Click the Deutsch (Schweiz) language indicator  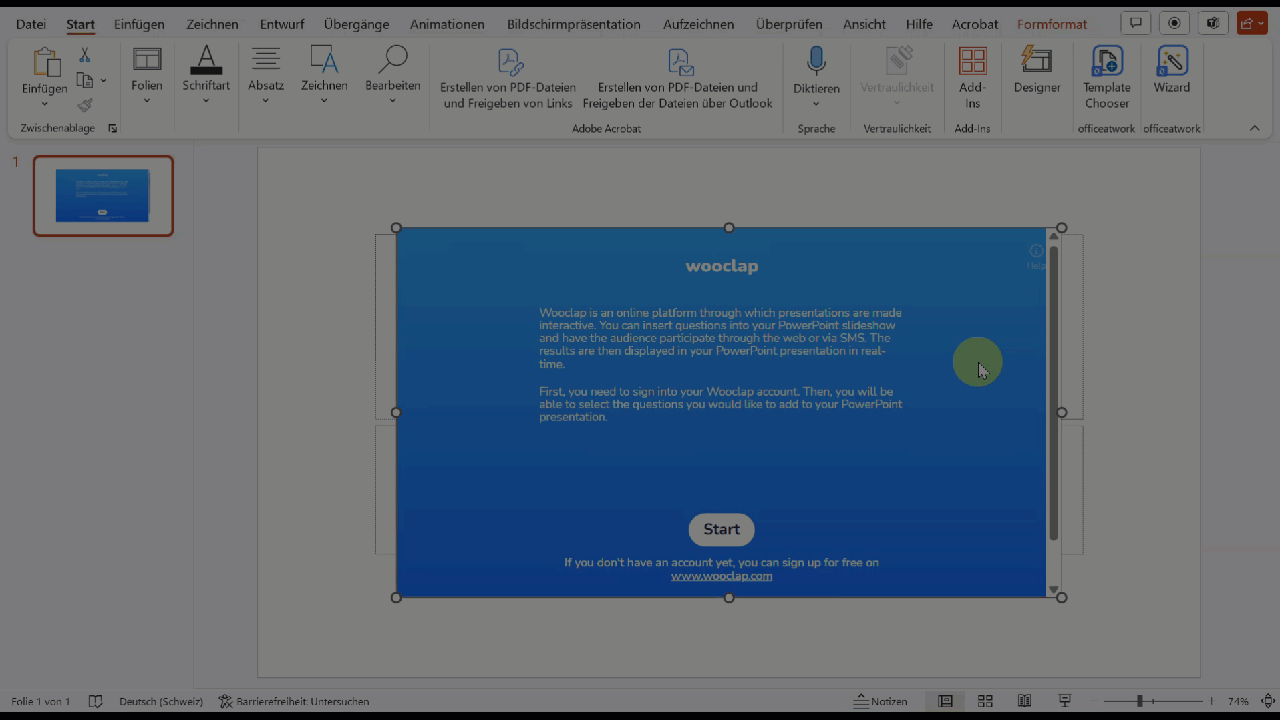(x=161, y=701)
